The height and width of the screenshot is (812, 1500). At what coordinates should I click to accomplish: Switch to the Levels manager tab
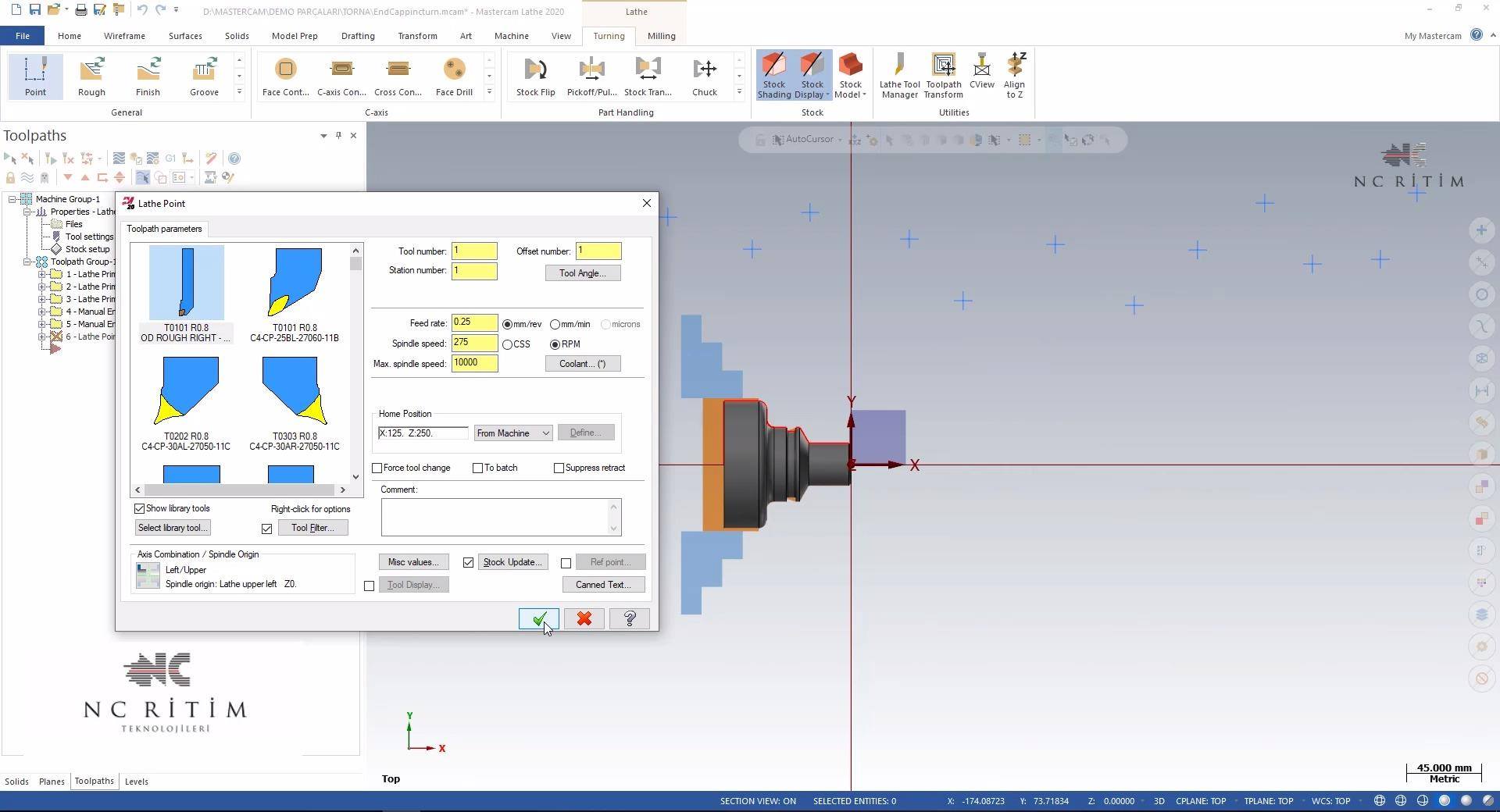click(136, 782)
